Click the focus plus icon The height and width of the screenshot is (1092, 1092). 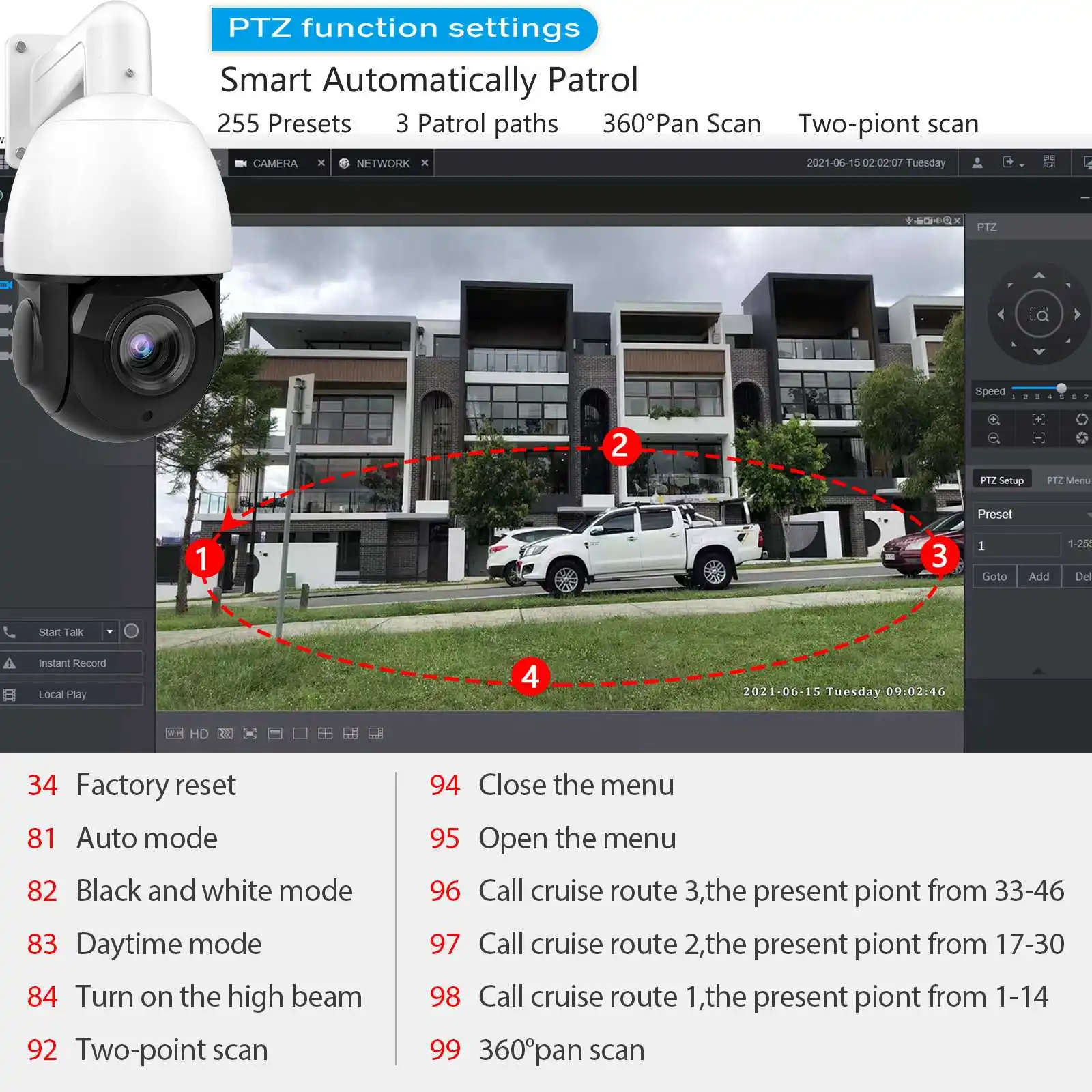(x=1038, y=420)
